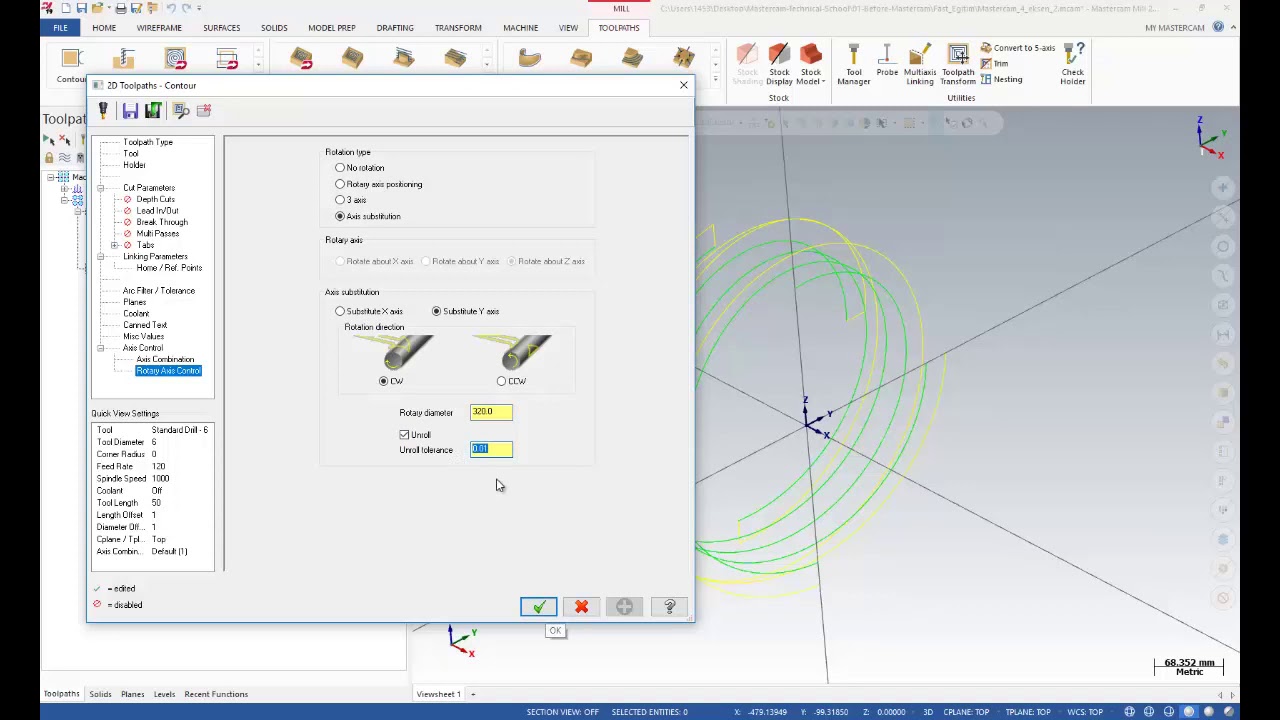
Task: Select Axis substitution radio button
Action: point(340,216)
